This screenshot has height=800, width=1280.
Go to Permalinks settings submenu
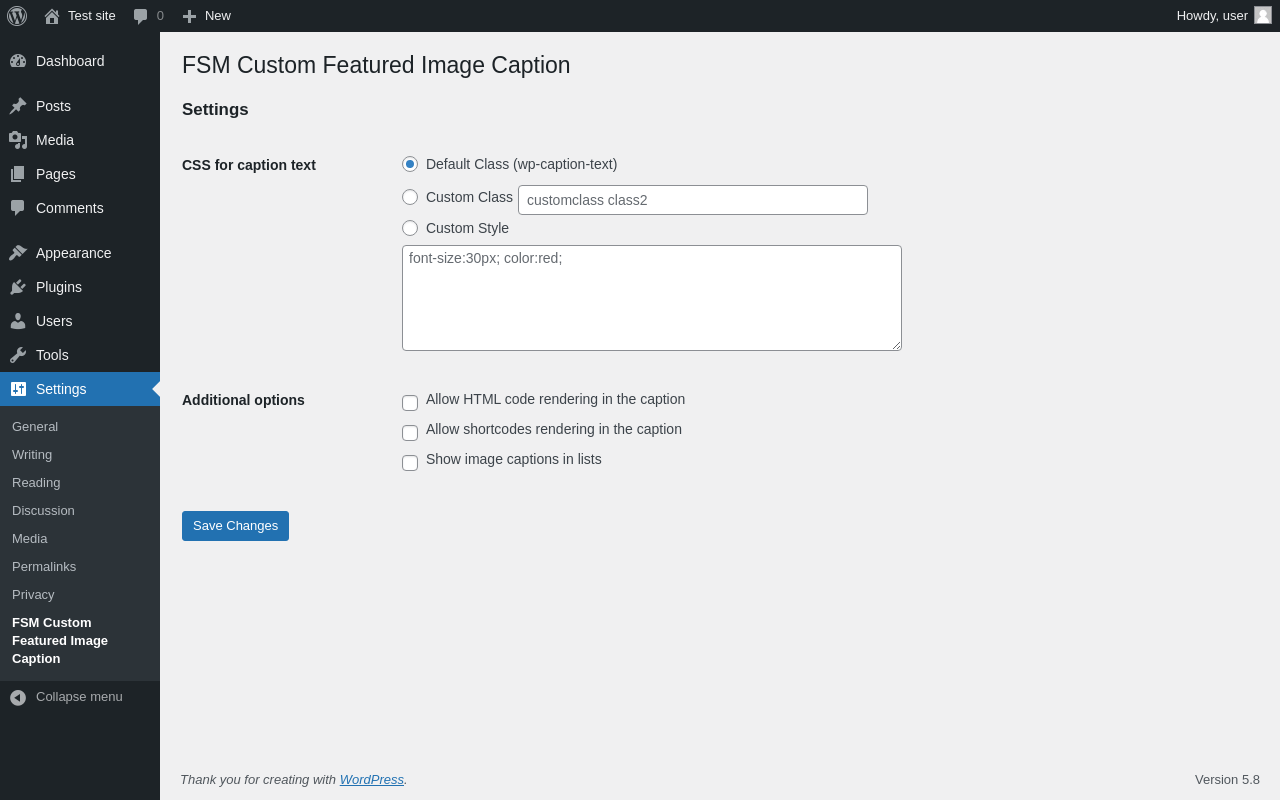(x=44, y=567)
